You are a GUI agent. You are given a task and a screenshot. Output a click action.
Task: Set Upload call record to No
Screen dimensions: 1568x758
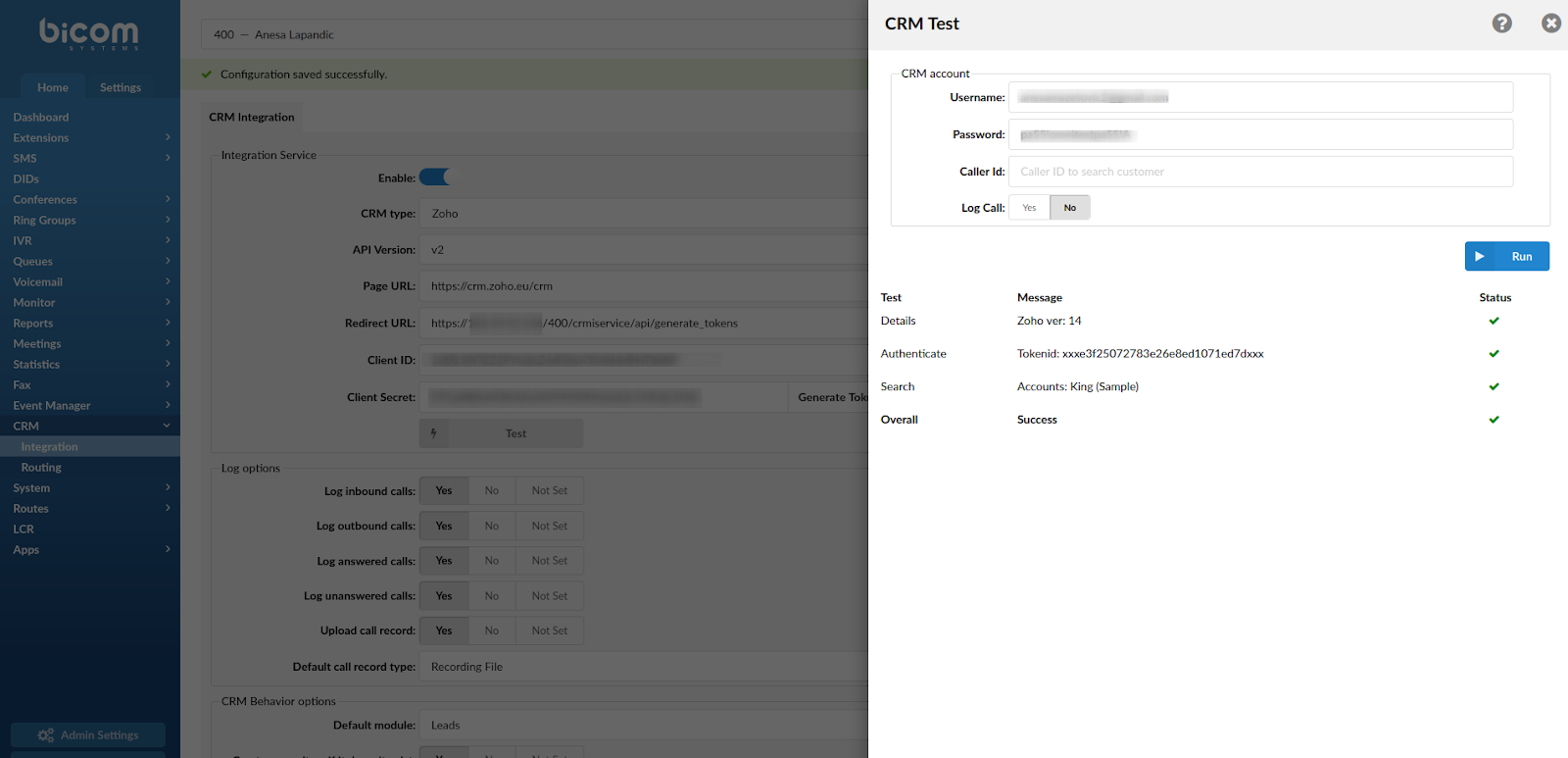point(492,631)
